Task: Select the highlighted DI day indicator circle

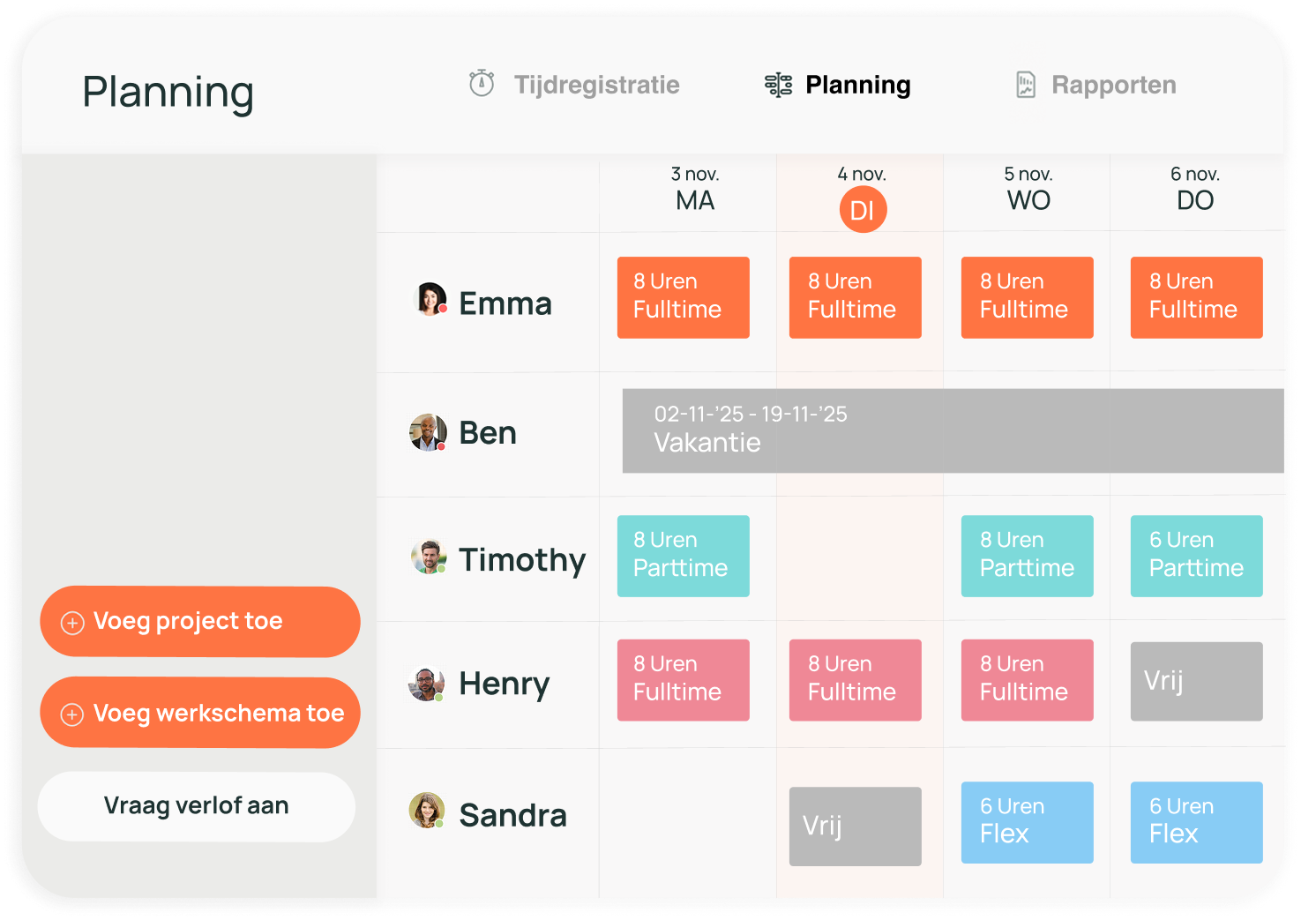Action: pos(863,209)
